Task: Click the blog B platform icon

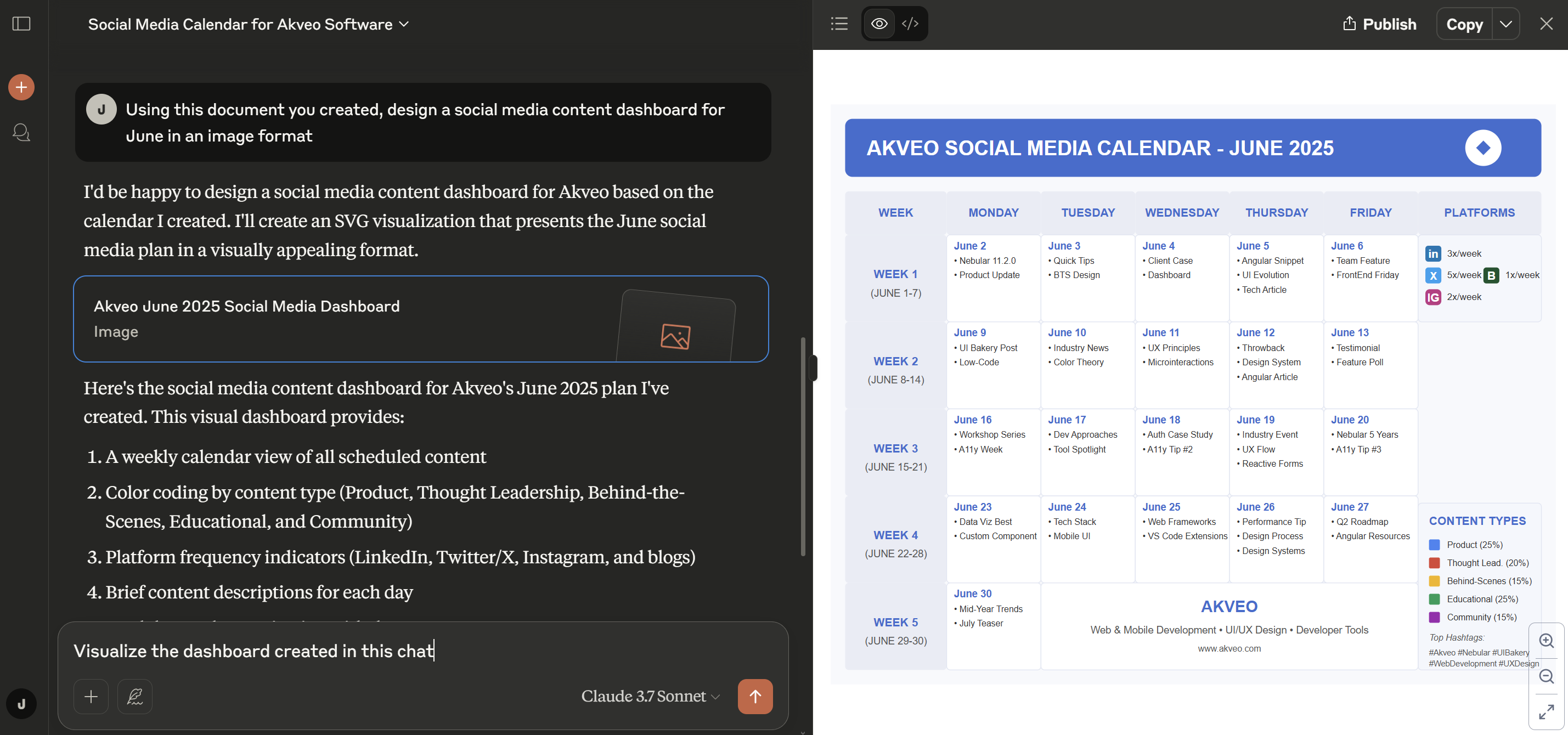Action: tap(1491, 275)
